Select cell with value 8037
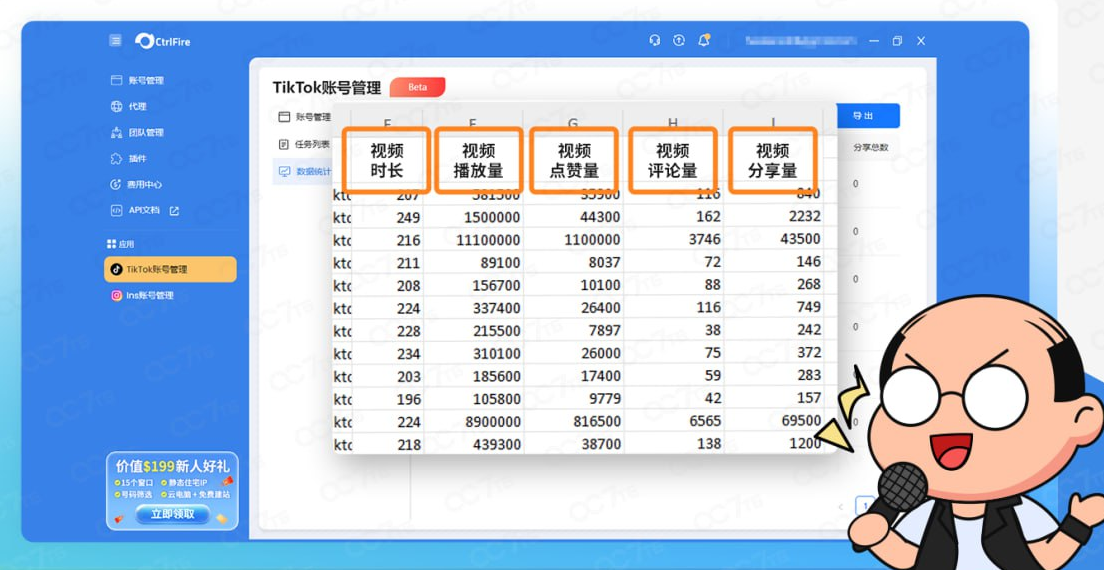This screenshot has height=570, width=1104. pos(573,262)
